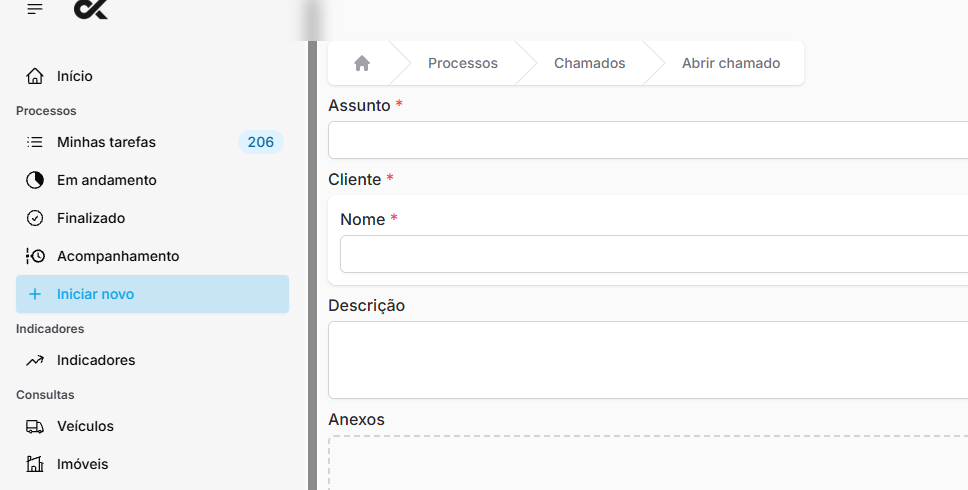This screenshot has height=490, width=968.
Task: Click the Indicadores section header
Action: pyautogui.click(x=50, y=329)
